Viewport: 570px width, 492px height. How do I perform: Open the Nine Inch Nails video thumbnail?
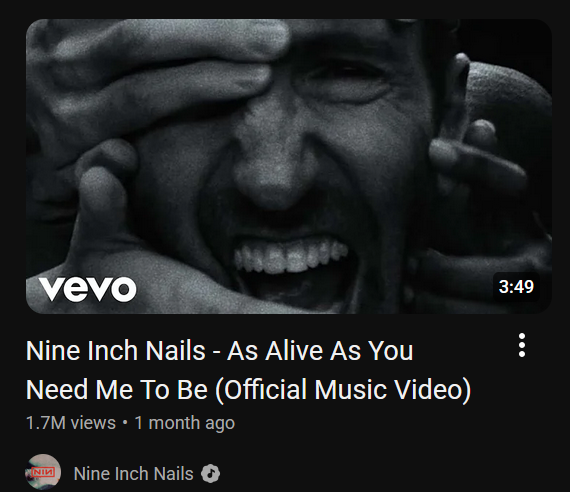pyautogui.click(x=289, y=166)
